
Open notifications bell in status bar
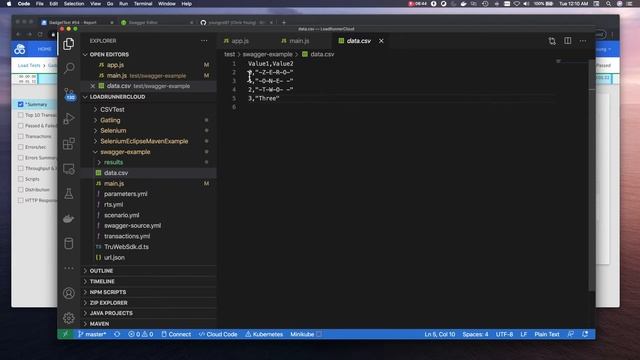click(x=585, y=334)
